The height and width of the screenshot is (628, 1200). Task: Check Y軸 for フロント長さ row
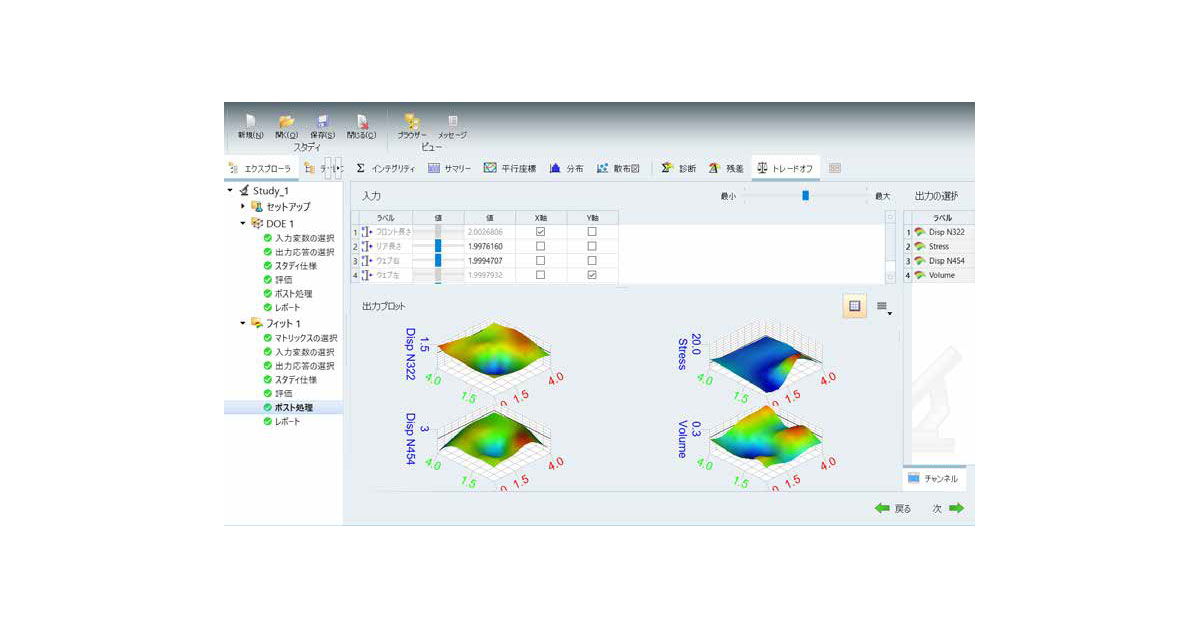click(592, 232)
